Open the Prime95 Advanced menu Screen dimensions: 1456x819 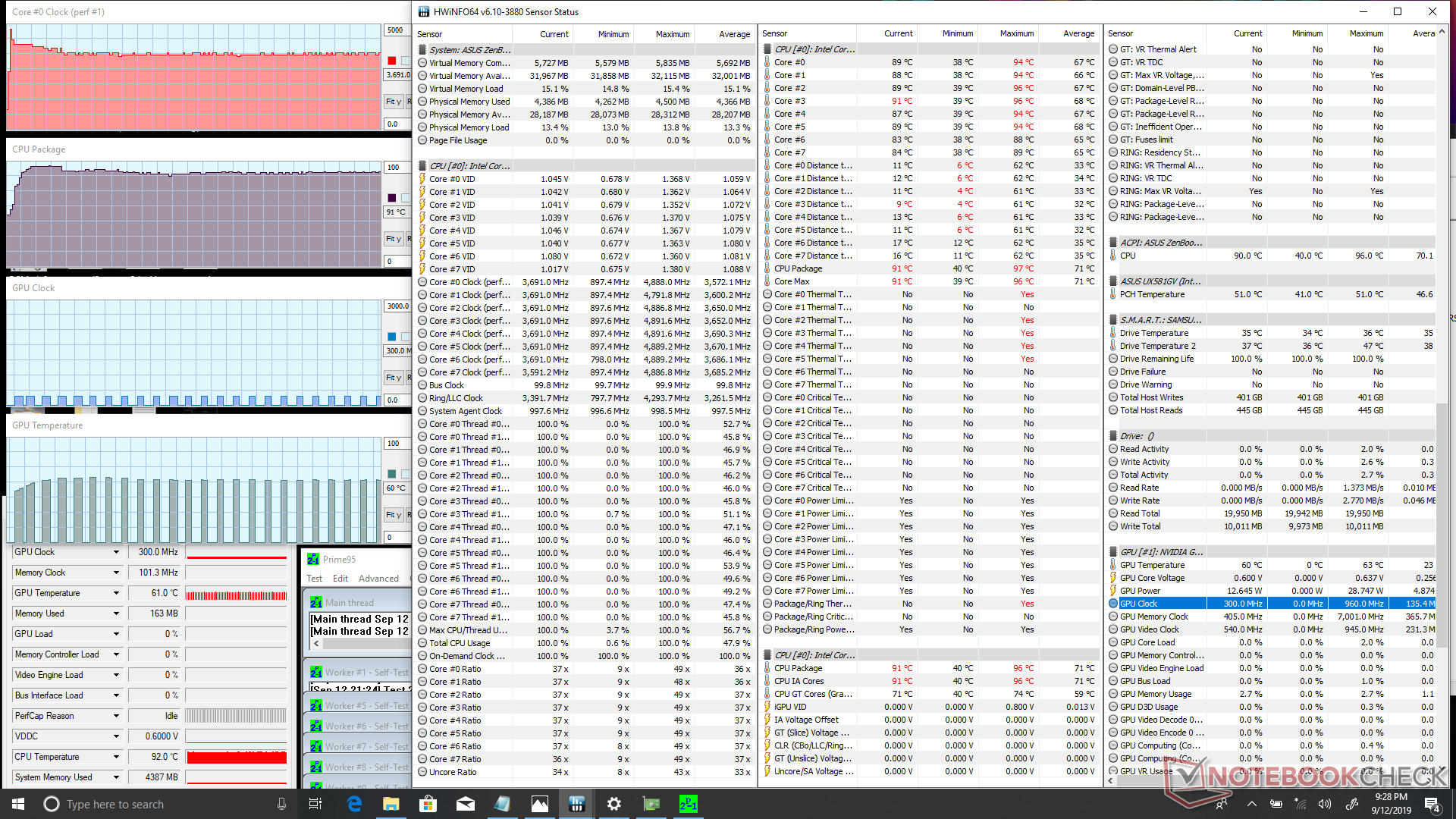(x=378, y=579)
